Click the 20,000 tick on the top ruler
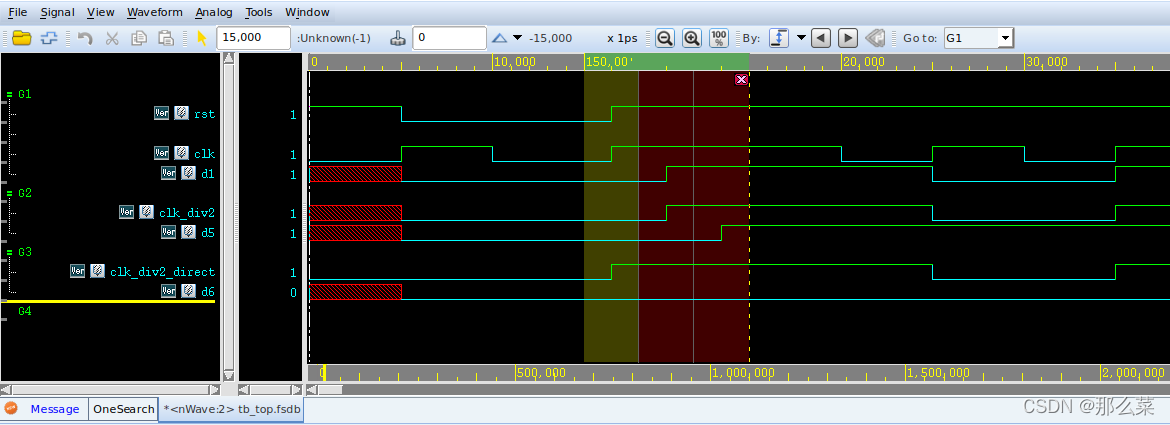Image resolution: width=1170 pixels, height=425 pixels. (x=863, y=61)
